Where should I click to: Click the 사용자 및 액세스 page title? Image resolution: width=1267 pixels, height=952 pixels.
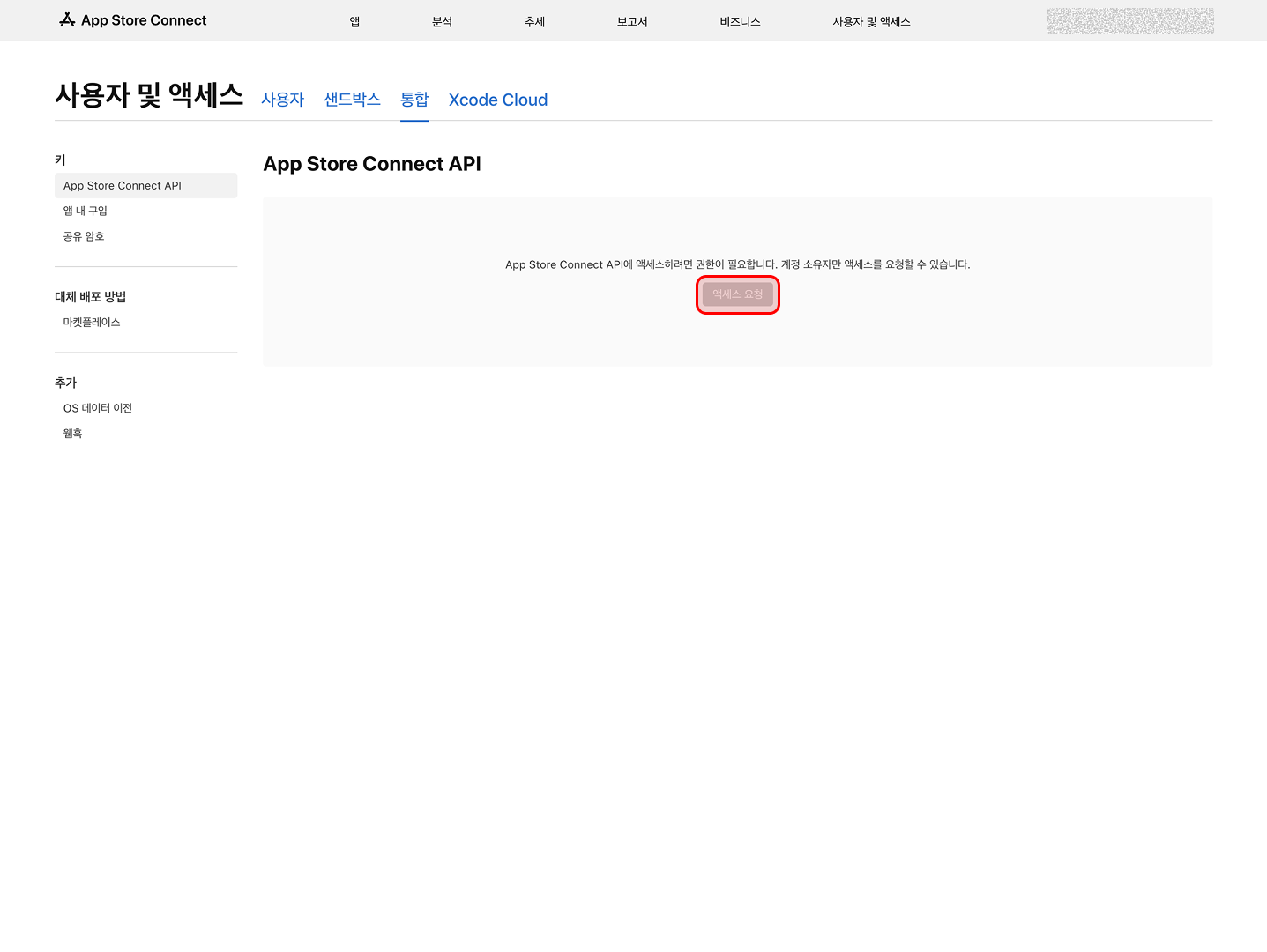pos(149,94)
